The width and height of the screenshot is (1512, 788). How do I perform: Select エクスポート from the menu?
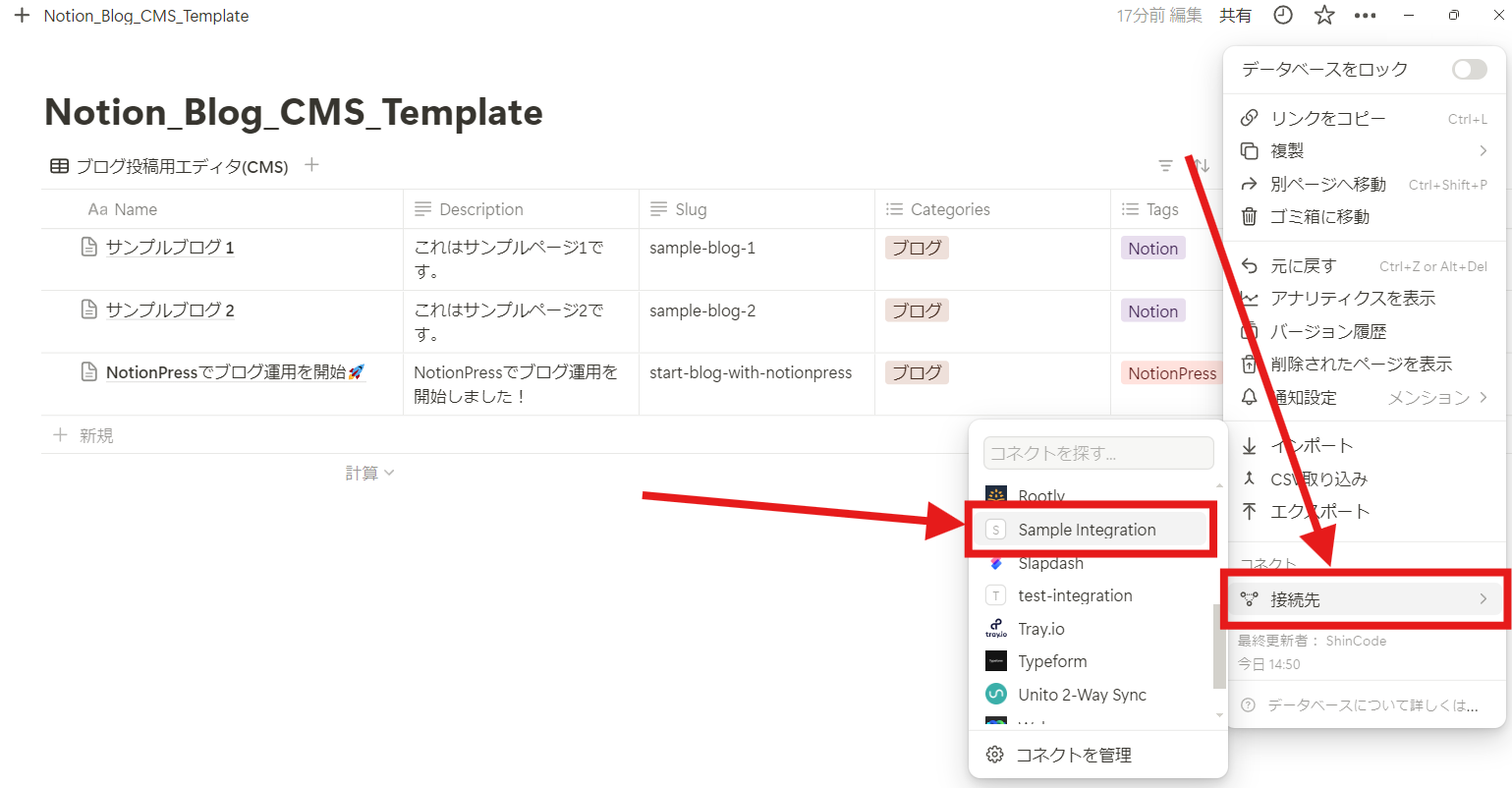point(1317,511)
